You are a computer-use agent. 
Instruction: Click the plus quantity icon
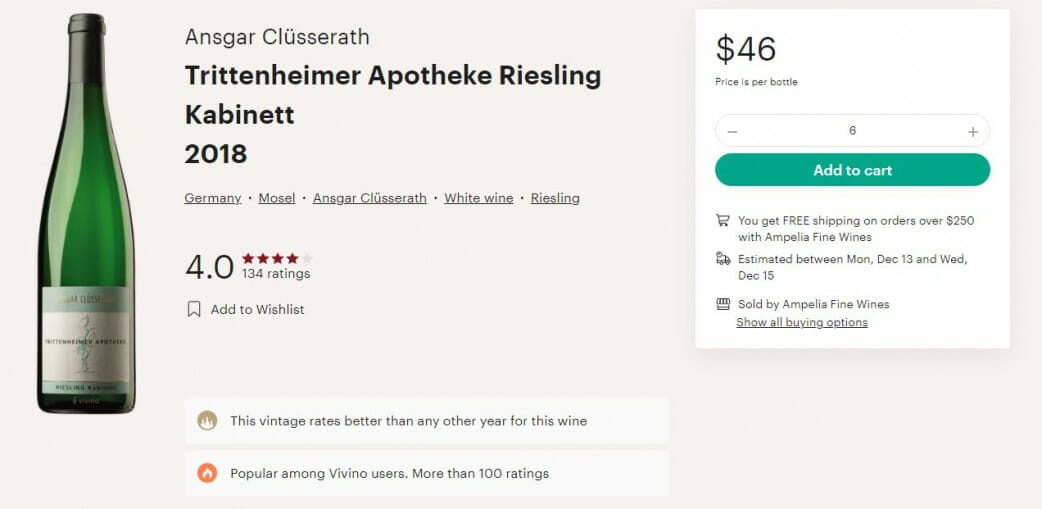coord(972,132)
